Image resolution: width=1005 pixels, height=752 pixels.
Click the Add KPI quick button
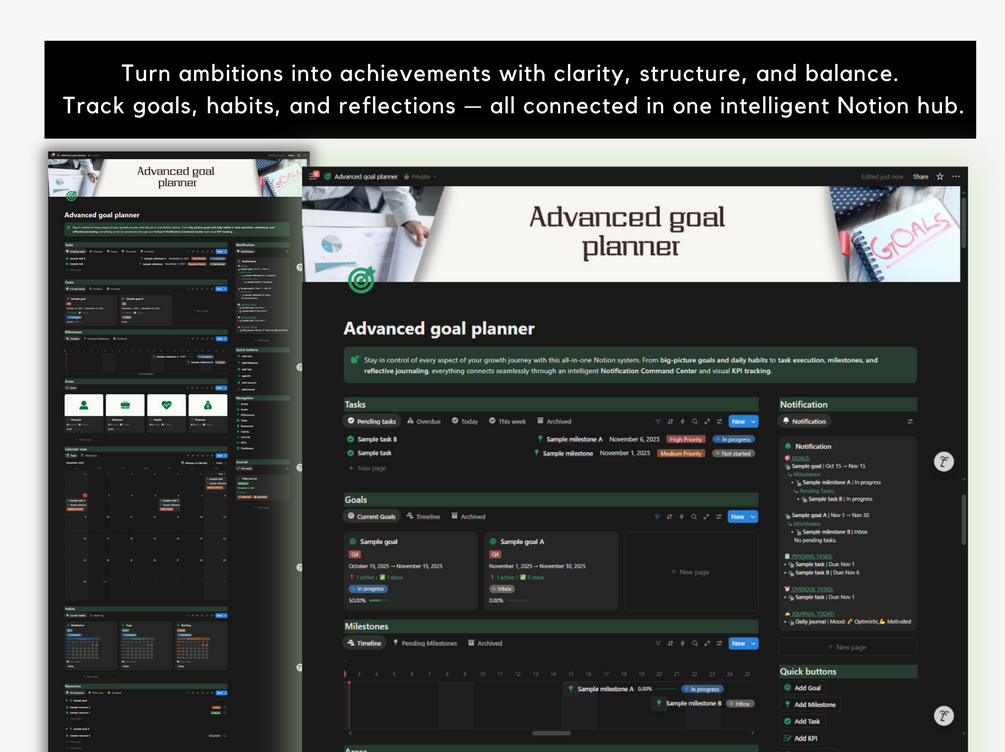pos(801,738)
